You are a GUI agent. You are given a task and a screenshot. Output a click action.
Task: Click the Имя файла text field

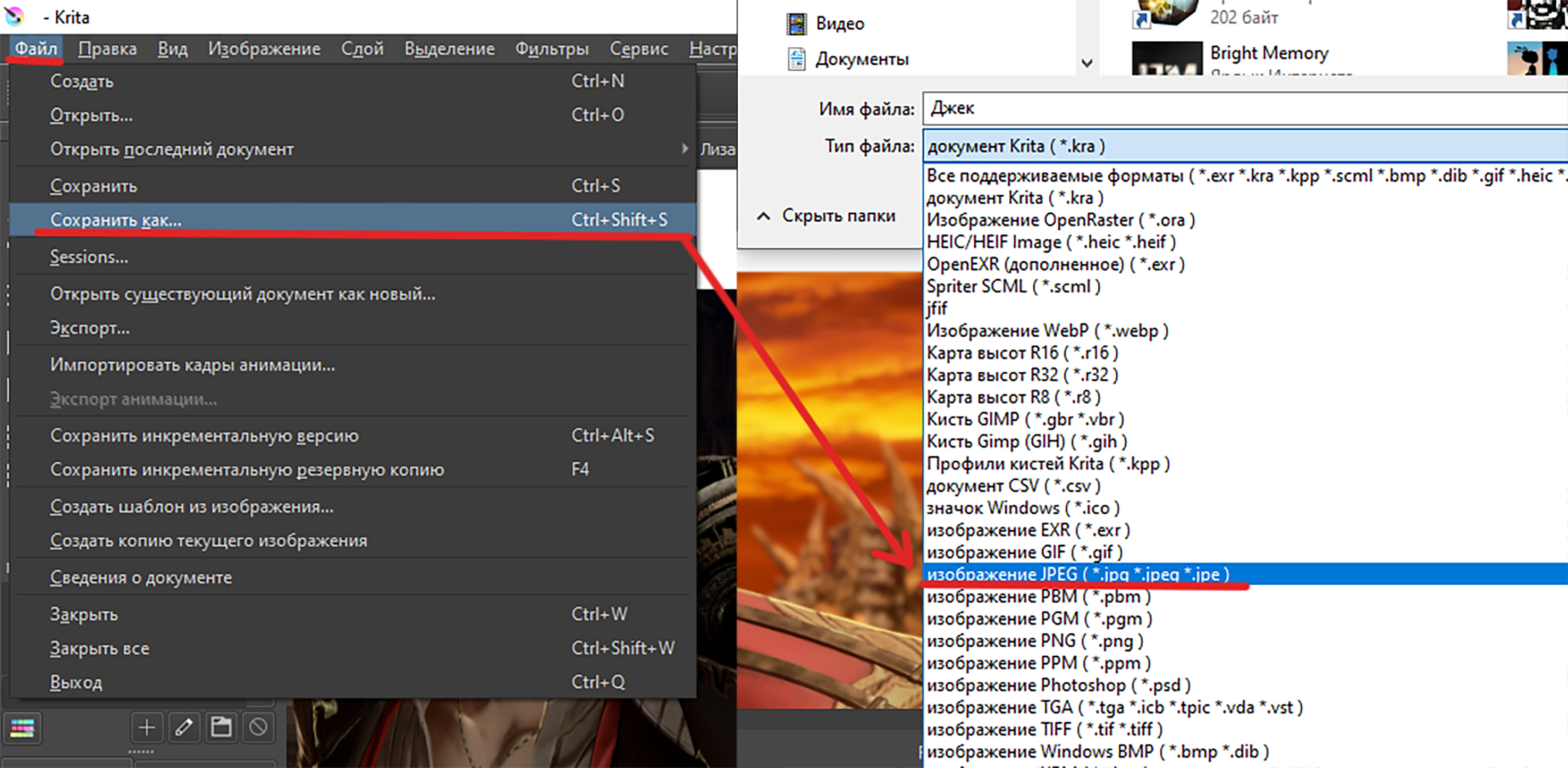(1242, 108)
